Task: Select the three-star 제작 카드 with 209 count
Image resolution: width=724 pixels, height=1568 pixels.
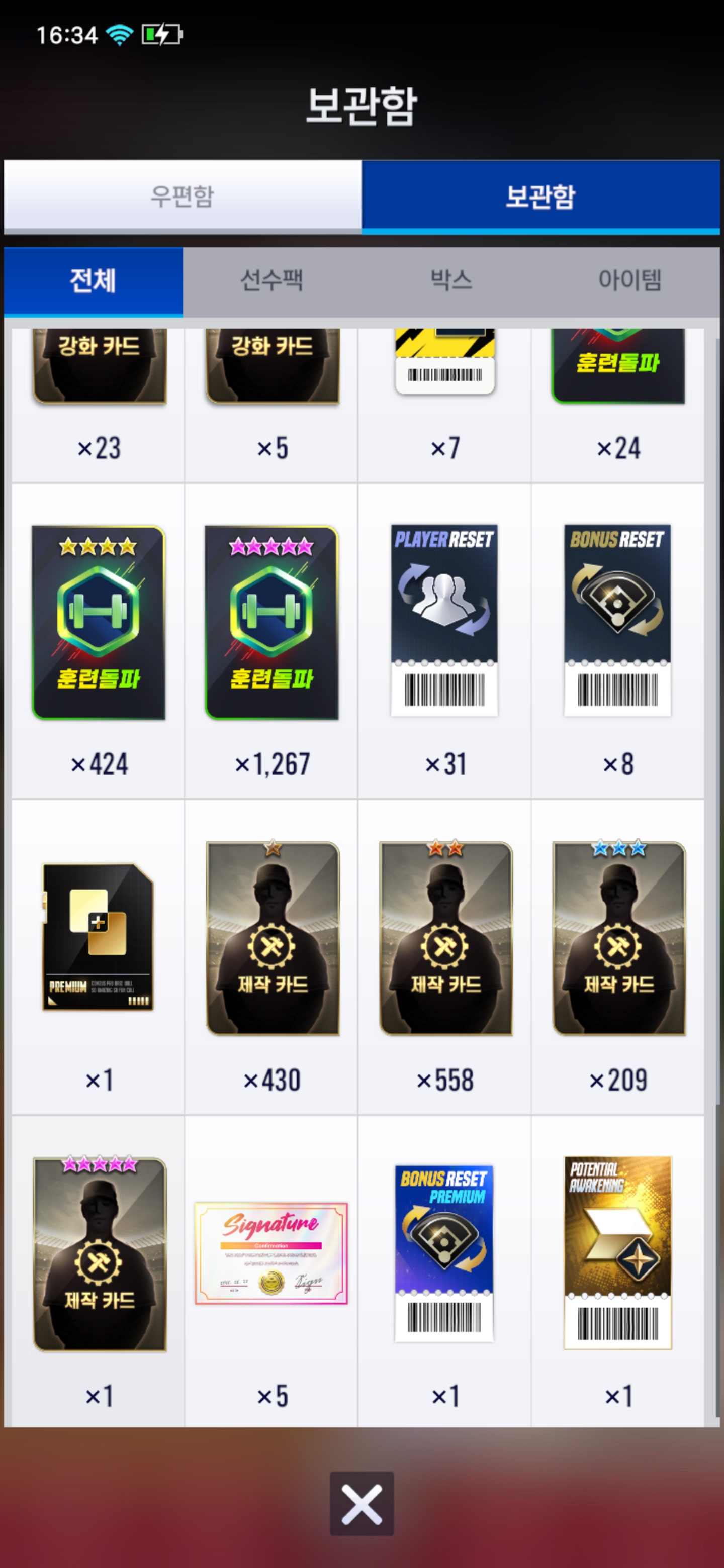Action: pos(618,937)
